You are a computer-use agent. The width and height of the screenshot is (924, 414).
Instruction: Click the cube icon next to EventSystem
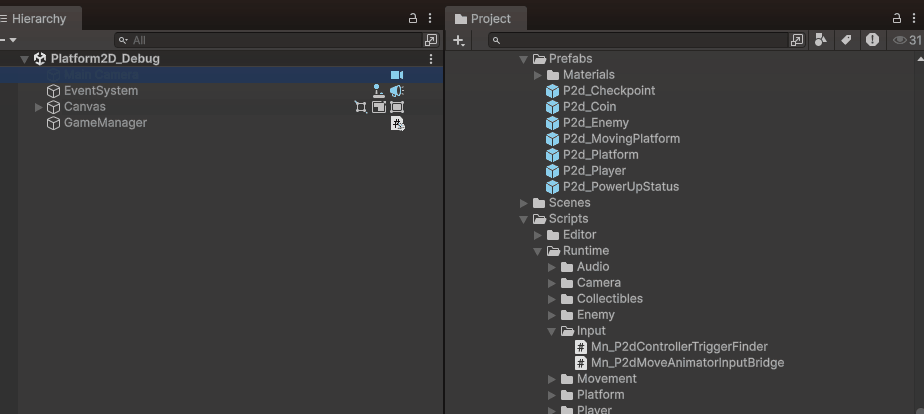coord(54,91)
